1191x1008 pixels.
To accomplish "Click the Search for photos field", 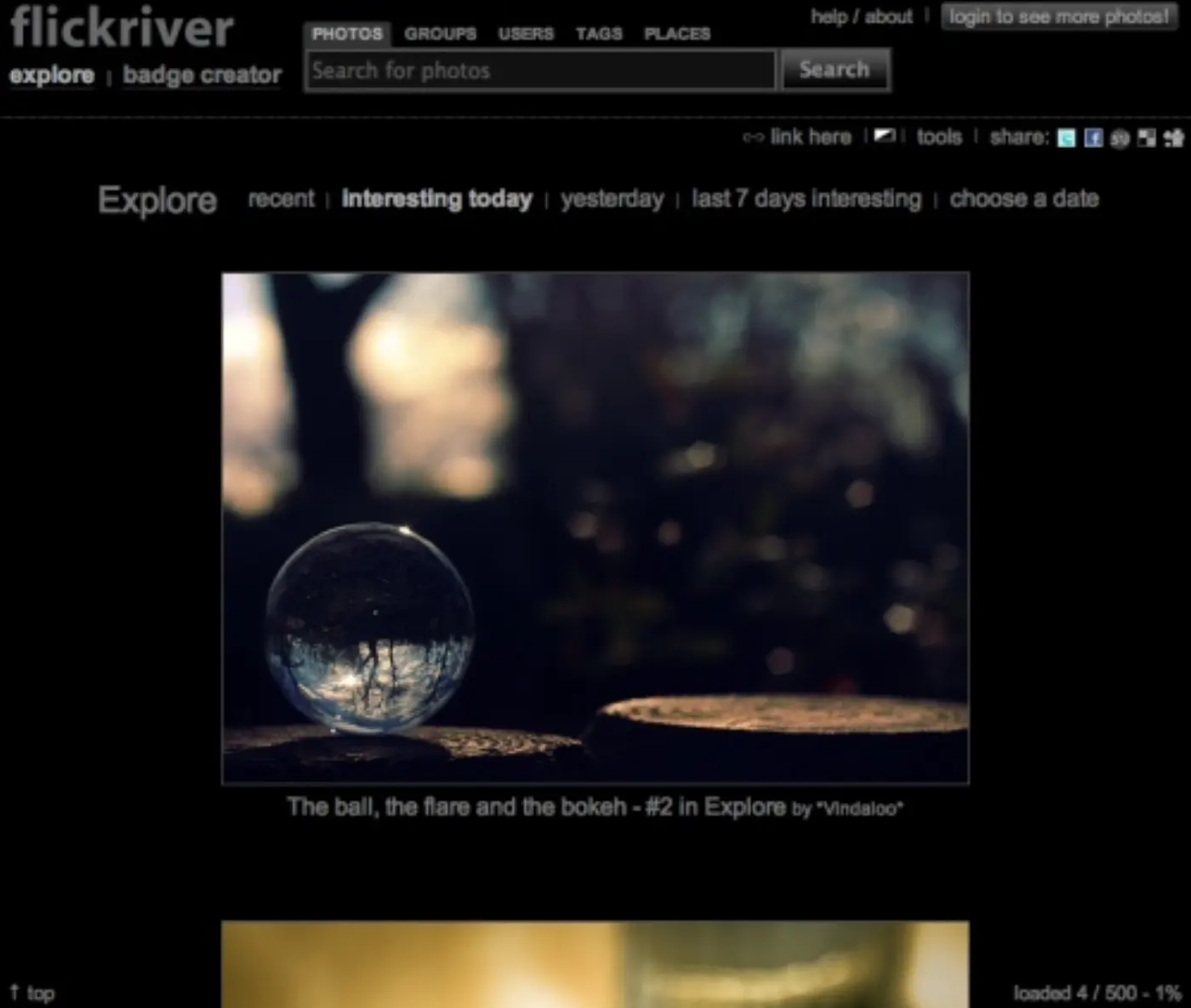I will 541,71.
